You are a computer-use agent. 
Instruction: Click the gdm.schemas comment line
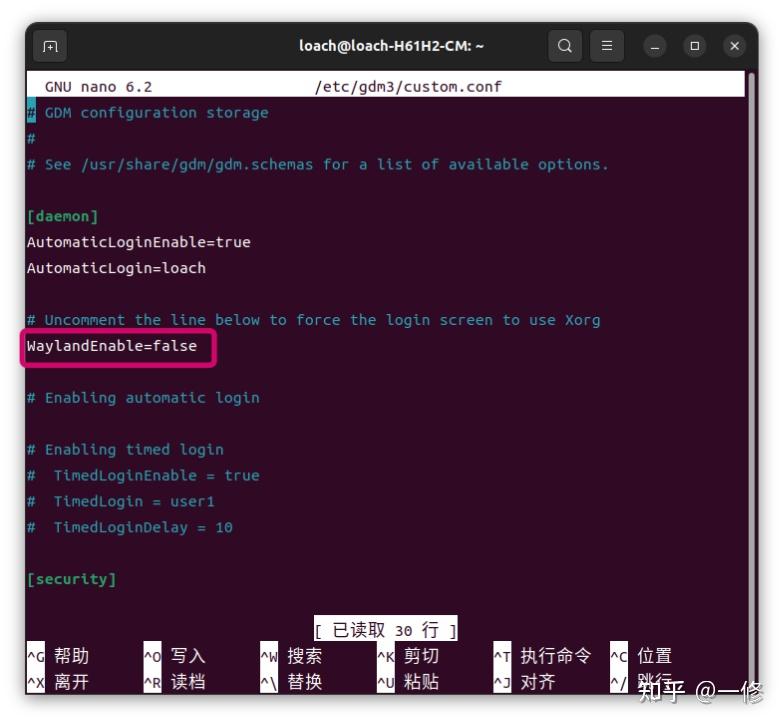[x=318, y=165]
